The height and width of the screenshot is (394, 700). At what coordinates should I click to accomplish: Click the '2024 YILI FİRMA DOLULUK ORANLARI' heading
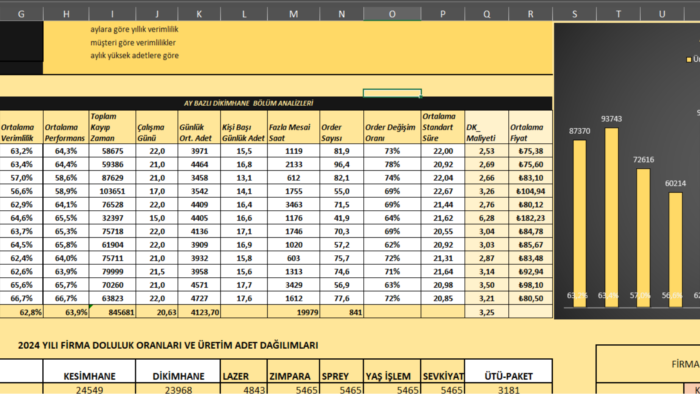tap(168, 345)
